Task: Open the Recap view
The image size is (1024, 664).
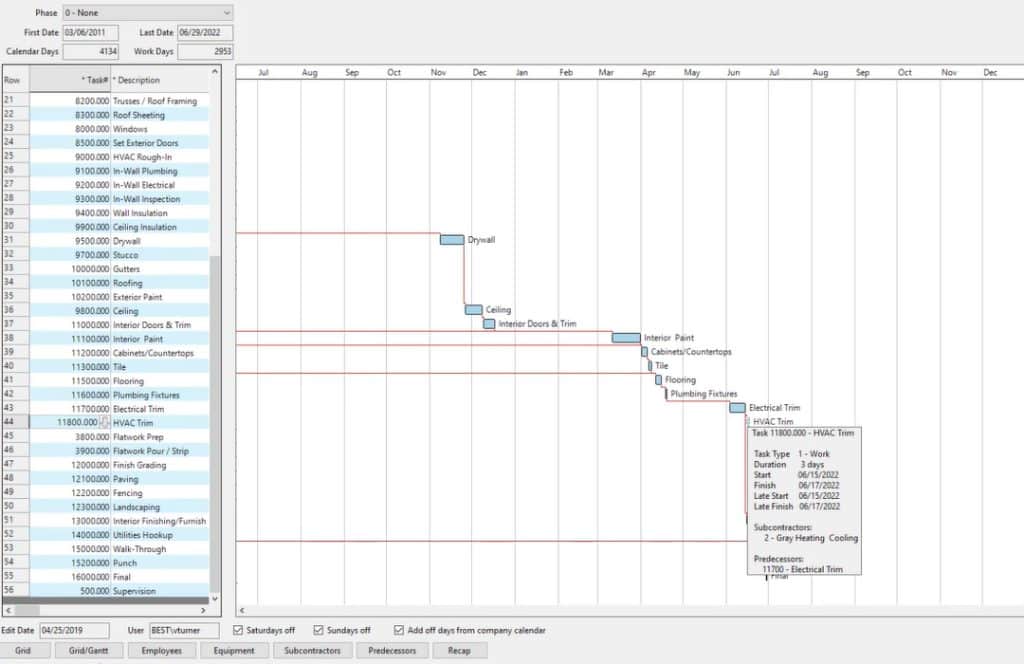Action: click(459, 651)
